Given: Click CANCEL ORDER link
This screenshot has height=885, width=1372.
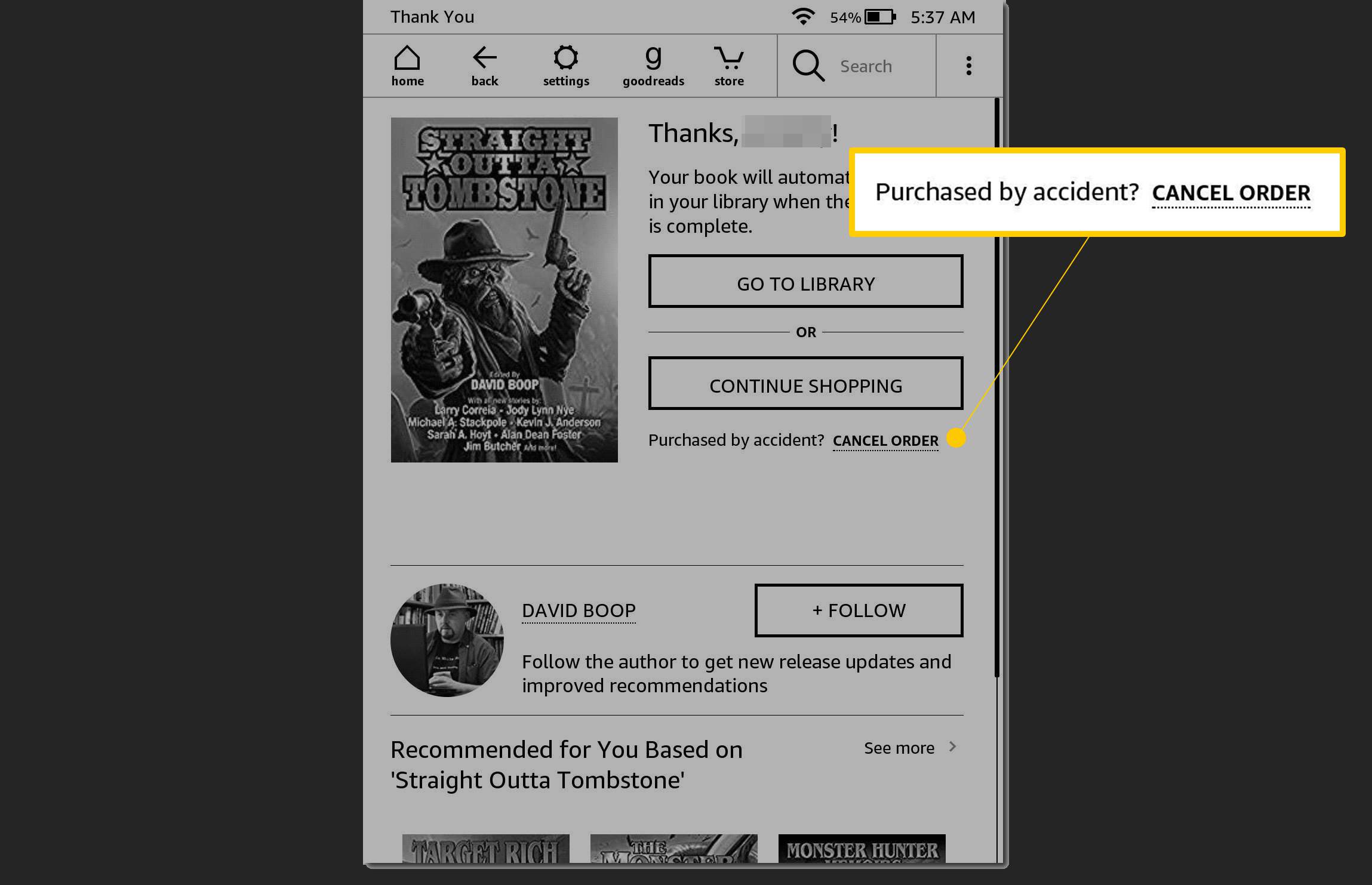Looking at the screenshot, I should (885, 440).
